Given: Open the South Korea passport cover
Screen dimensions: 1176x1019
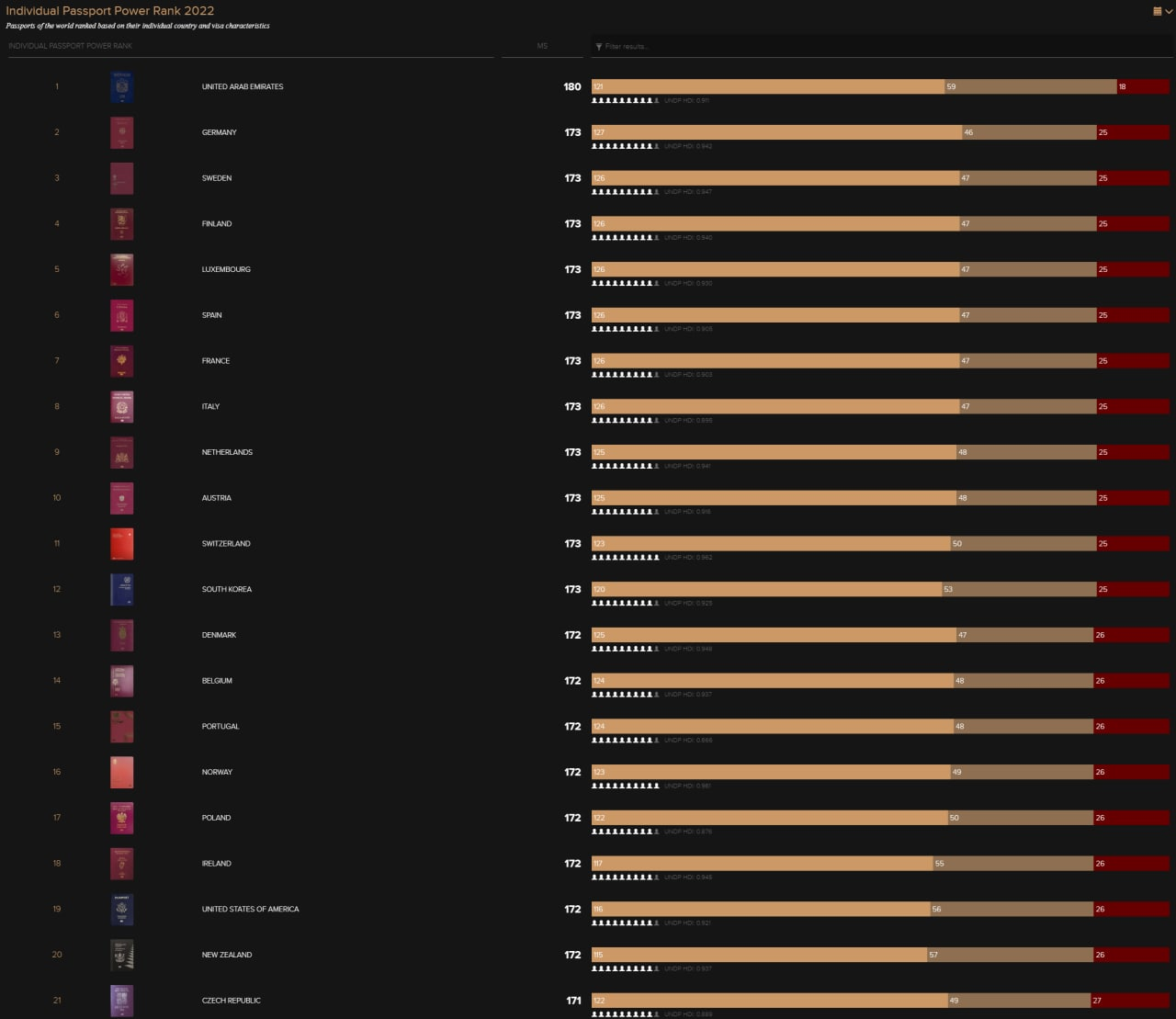Looking at the screenshot, I should [121, 590].
